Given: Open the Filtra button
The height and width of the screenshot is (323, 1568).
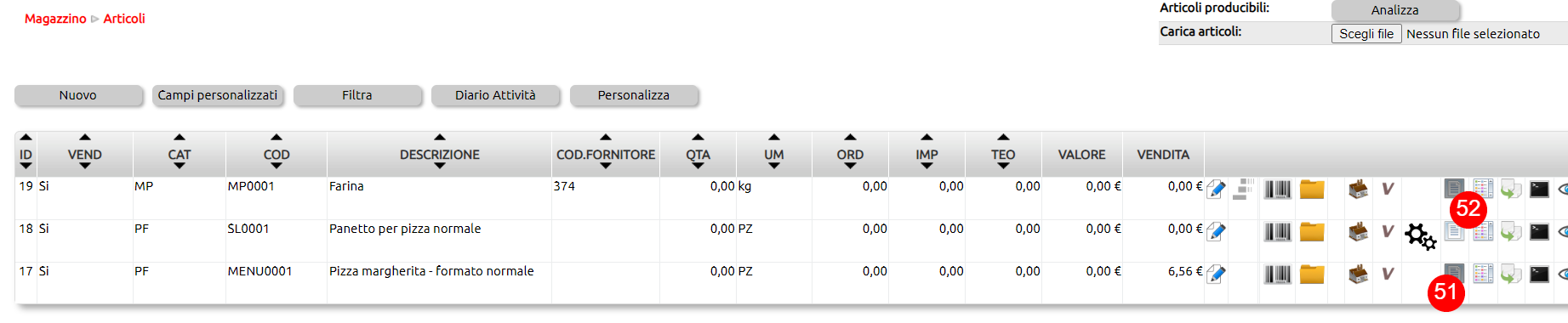Looking at the screenshot, I should click(357, 95).
